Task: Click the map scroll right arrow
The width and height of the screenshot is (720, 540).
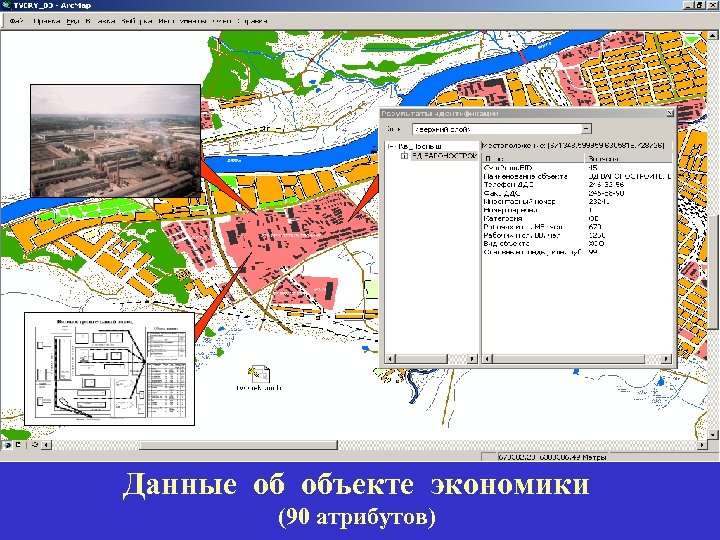Action: click(x=702, y=445)
